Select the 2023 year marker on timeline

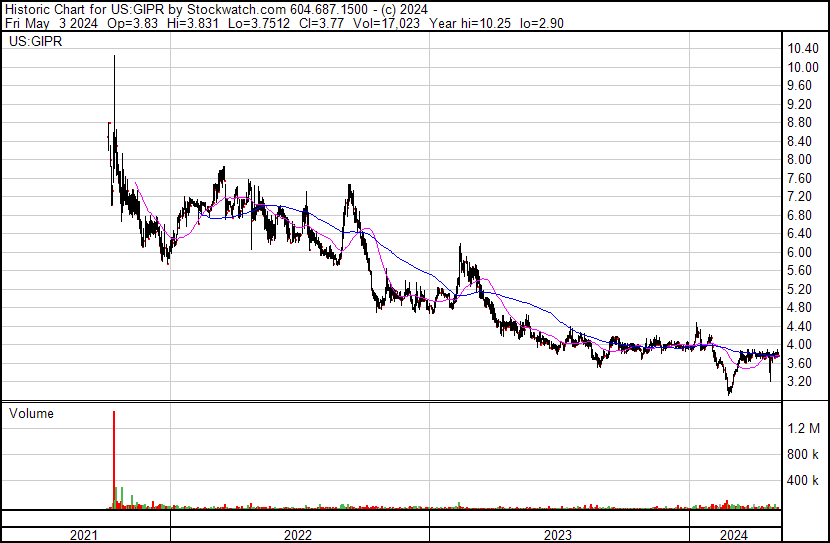[x=557, y=535]
